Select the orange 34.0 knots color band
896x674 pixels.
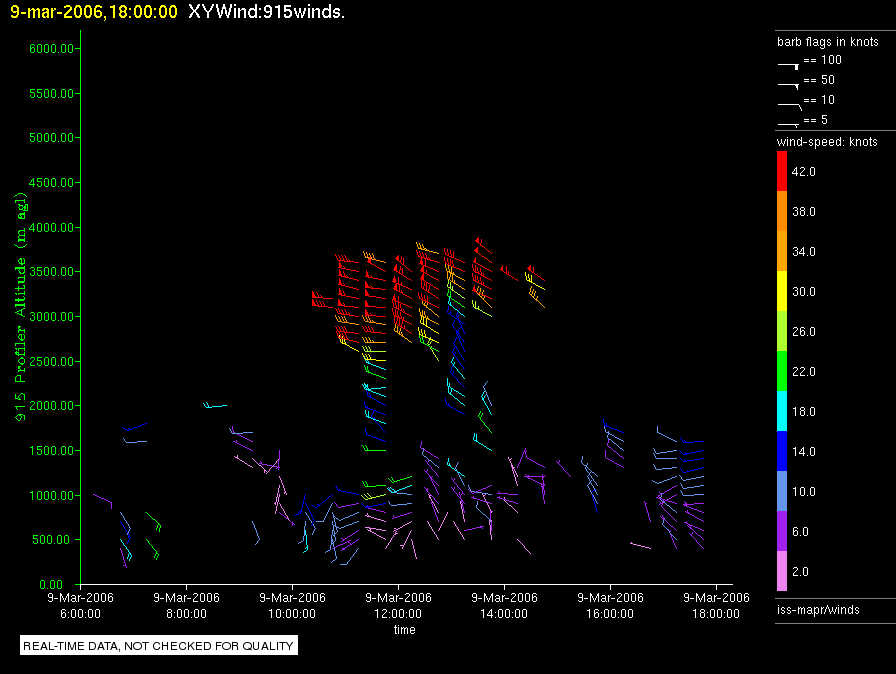click(x=782, y=251)
